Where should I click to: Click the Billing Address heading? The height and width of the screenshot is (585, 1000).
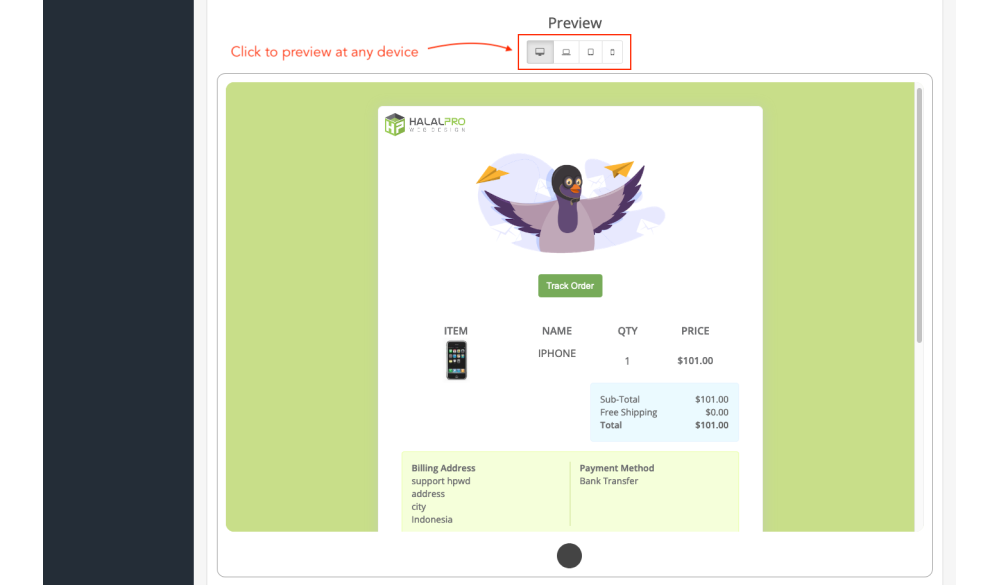click(443, 468)
